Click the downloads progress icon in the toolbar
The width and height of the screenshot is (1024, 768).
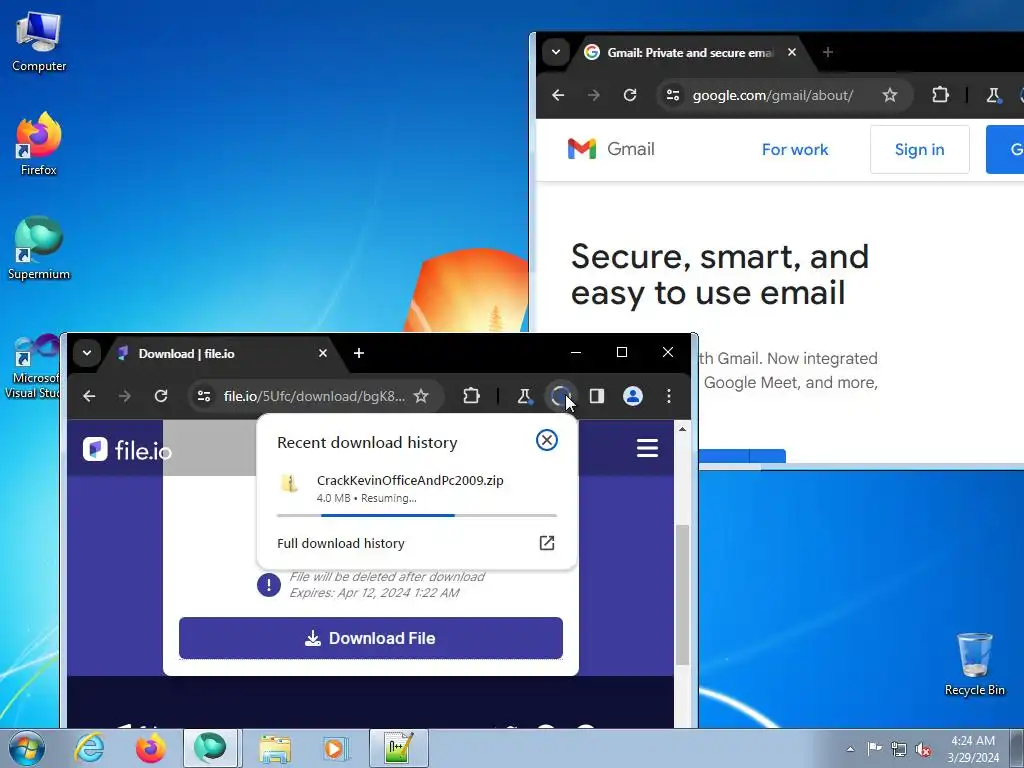pos(560,396)
